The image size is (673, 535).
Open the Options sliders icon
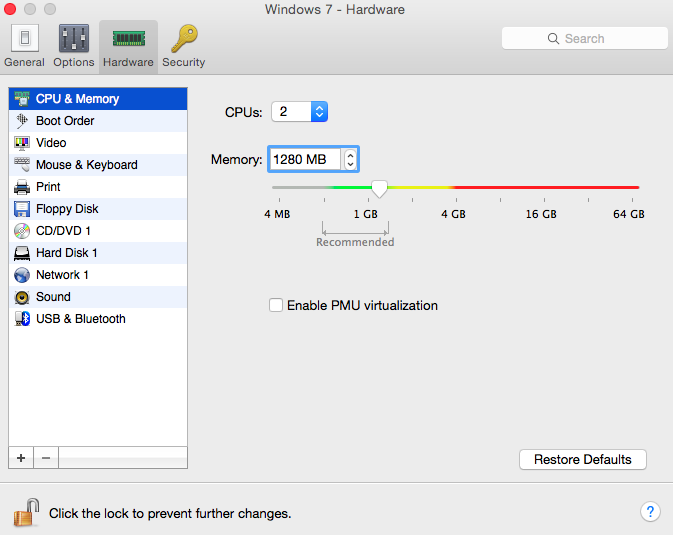point(74,38)
